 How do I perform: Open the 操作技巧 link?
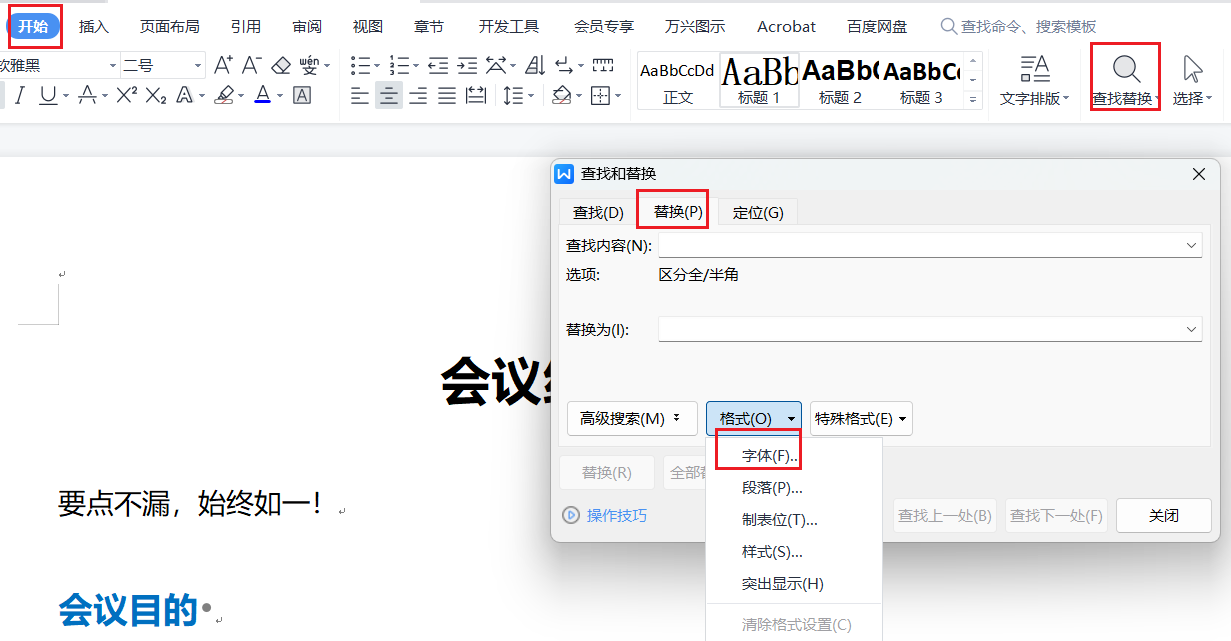click(616, 516)
